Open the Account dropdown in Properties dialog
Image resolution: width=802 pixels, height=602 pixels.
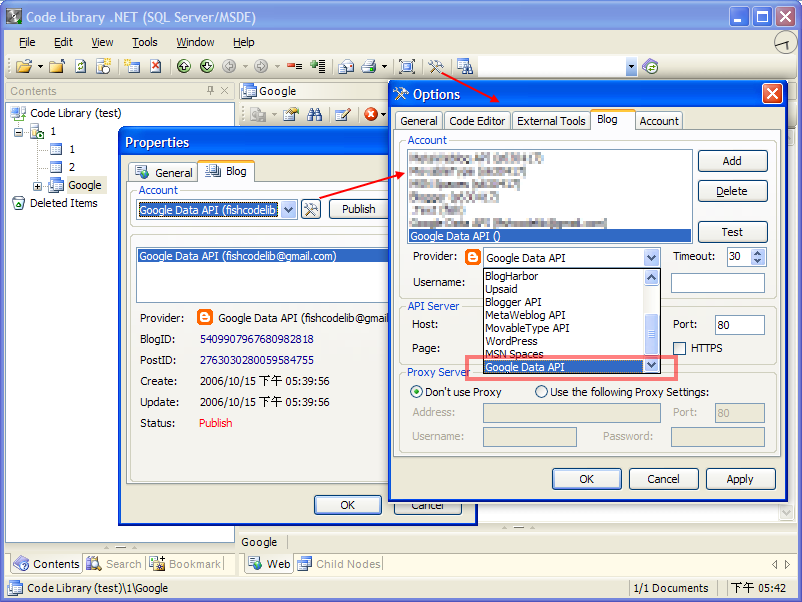pos(288,210)
